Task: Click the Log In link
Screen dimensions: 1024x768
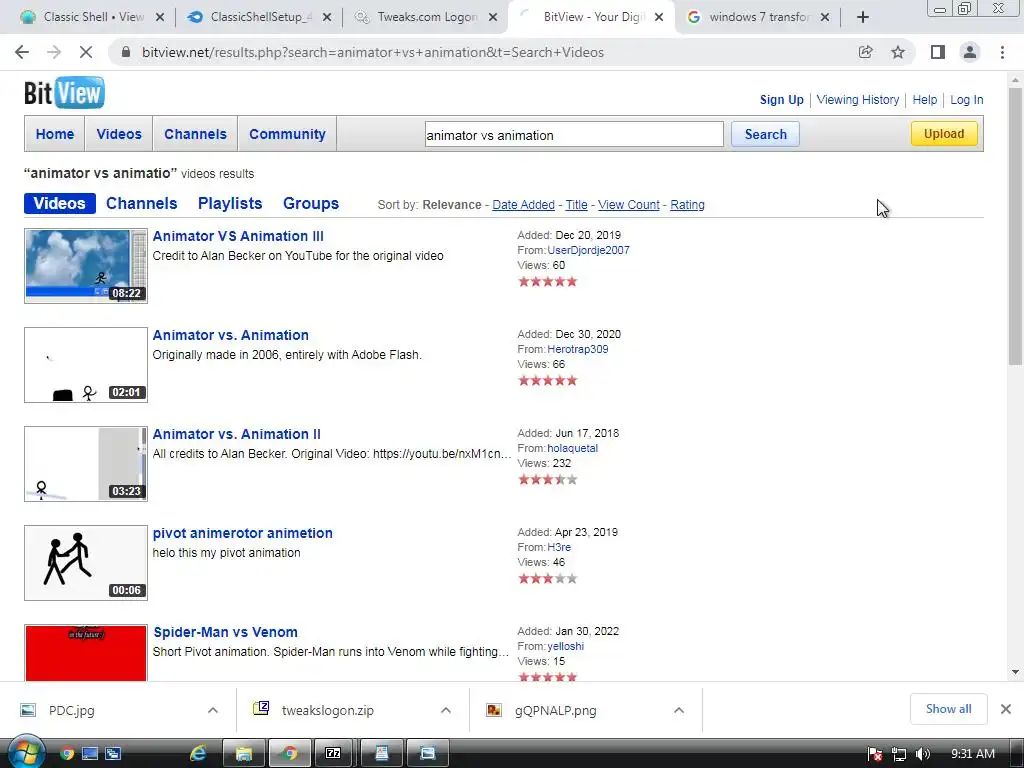Action: tap(967, 100)
